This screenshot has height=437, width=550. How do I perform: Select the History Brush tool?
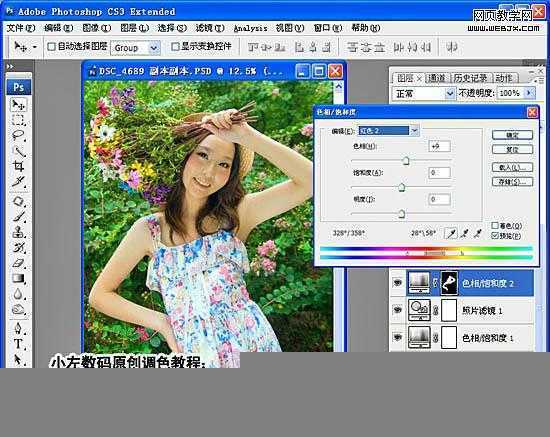click(19, 248)
